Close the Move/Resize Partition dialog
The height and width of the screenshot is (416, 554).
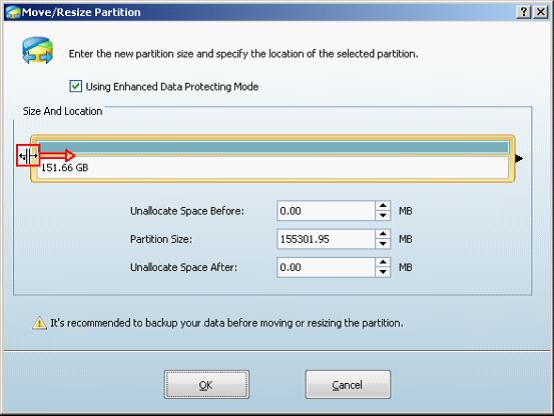(x=541, y=12)
